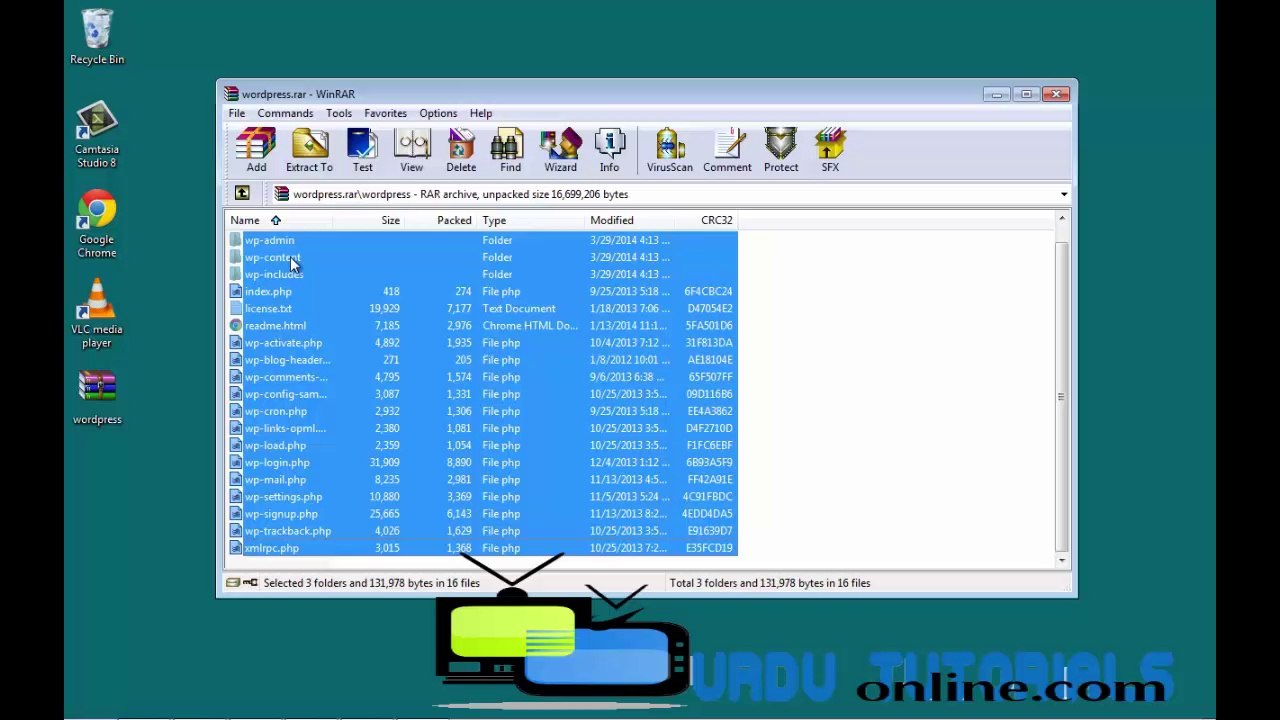Select wp-activate.php file
The height and width of the screenshot is (720, 1280).
click(x=482, y=343)
